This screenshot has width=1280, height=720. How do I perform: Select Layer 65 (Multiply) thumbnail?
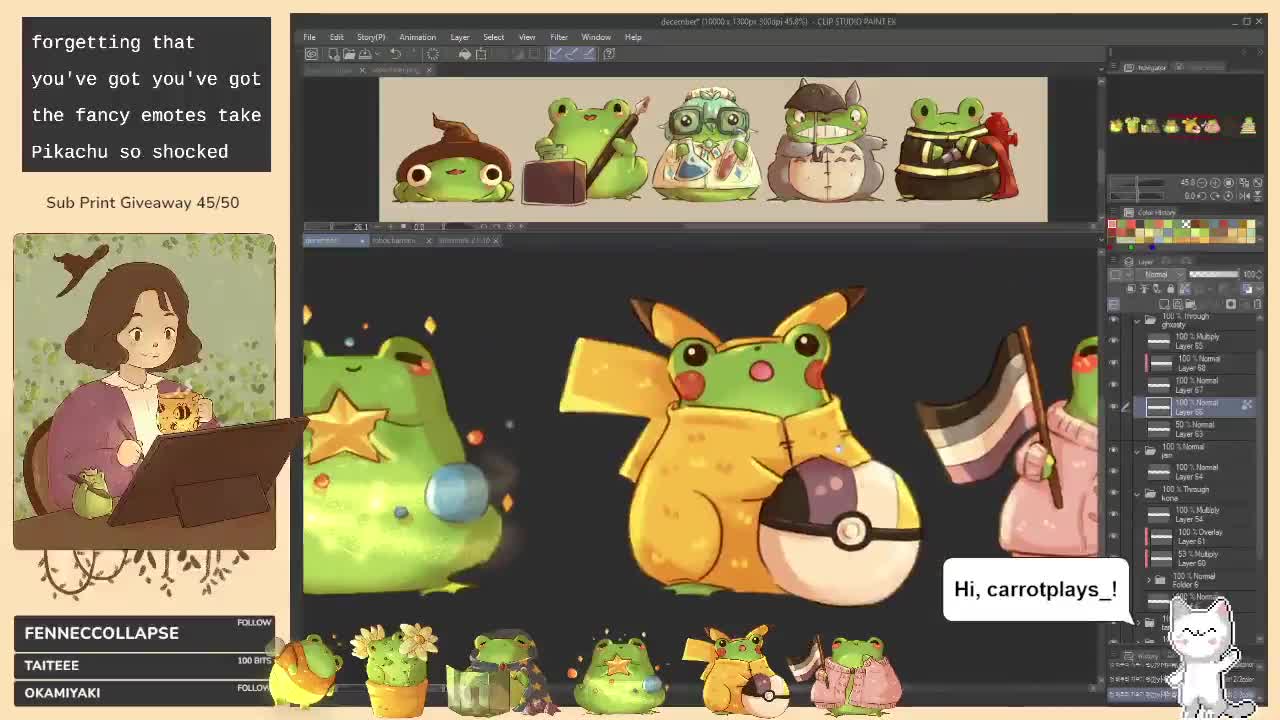pyautogui.click(x=1158, y=342)
